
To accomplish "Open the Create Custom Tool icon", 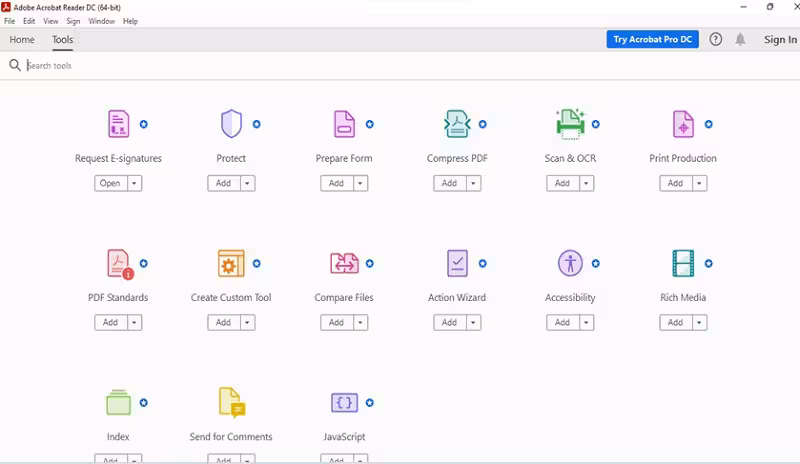I will click(231, 263).
